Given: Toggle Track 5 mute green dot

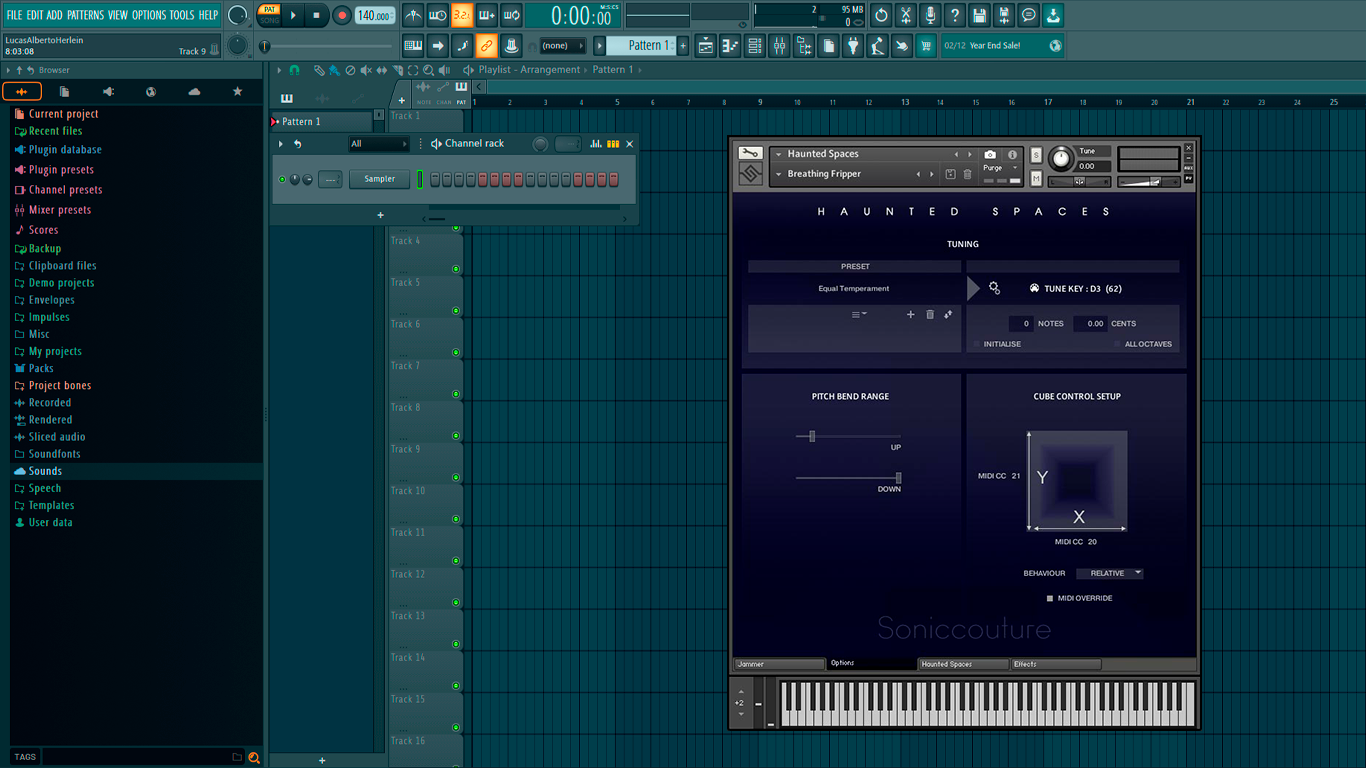Looking at the screenshot, I should (x=456, y=311).
